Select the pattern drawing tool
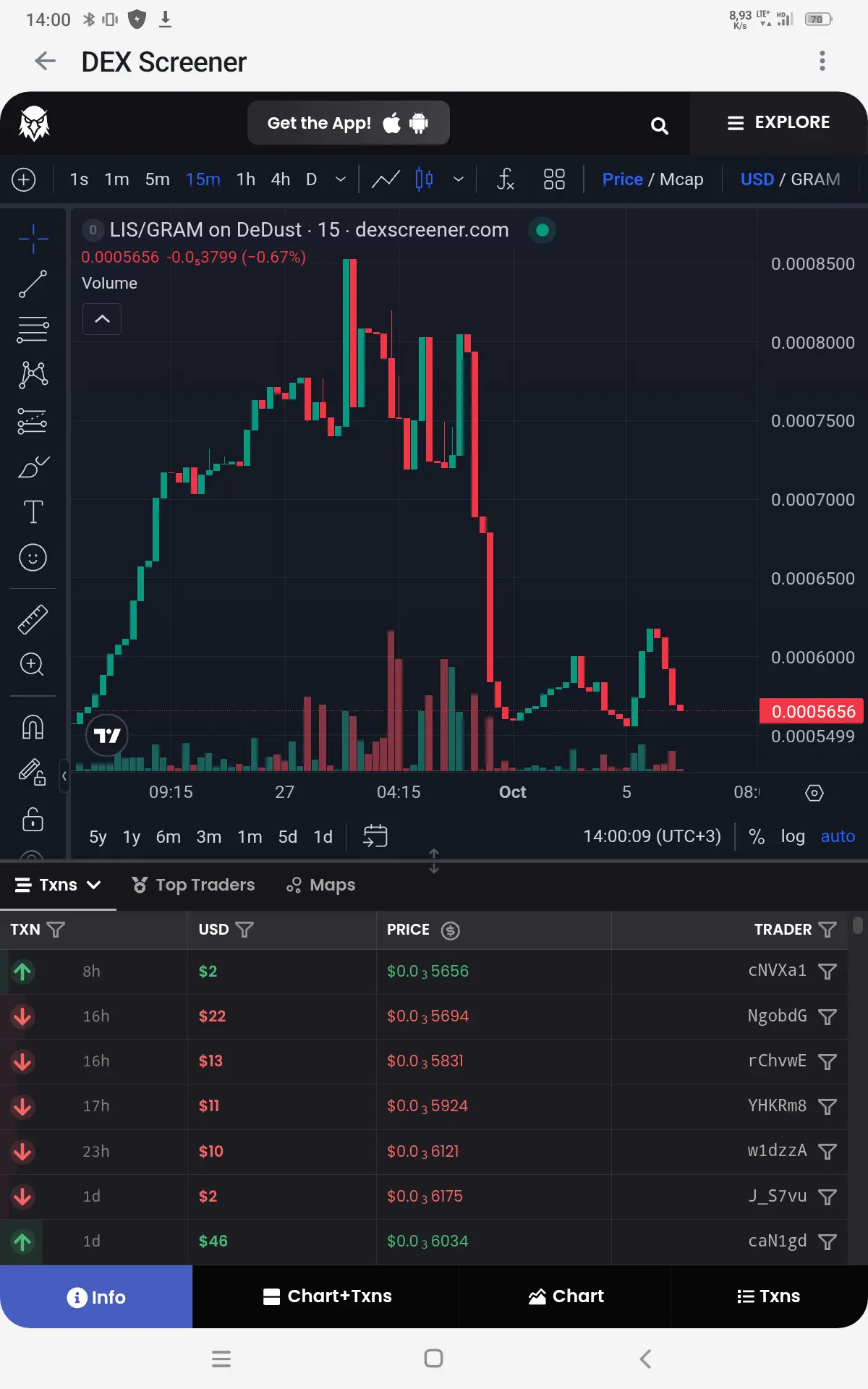868x1389 pixels. click(x=33, y=375)
